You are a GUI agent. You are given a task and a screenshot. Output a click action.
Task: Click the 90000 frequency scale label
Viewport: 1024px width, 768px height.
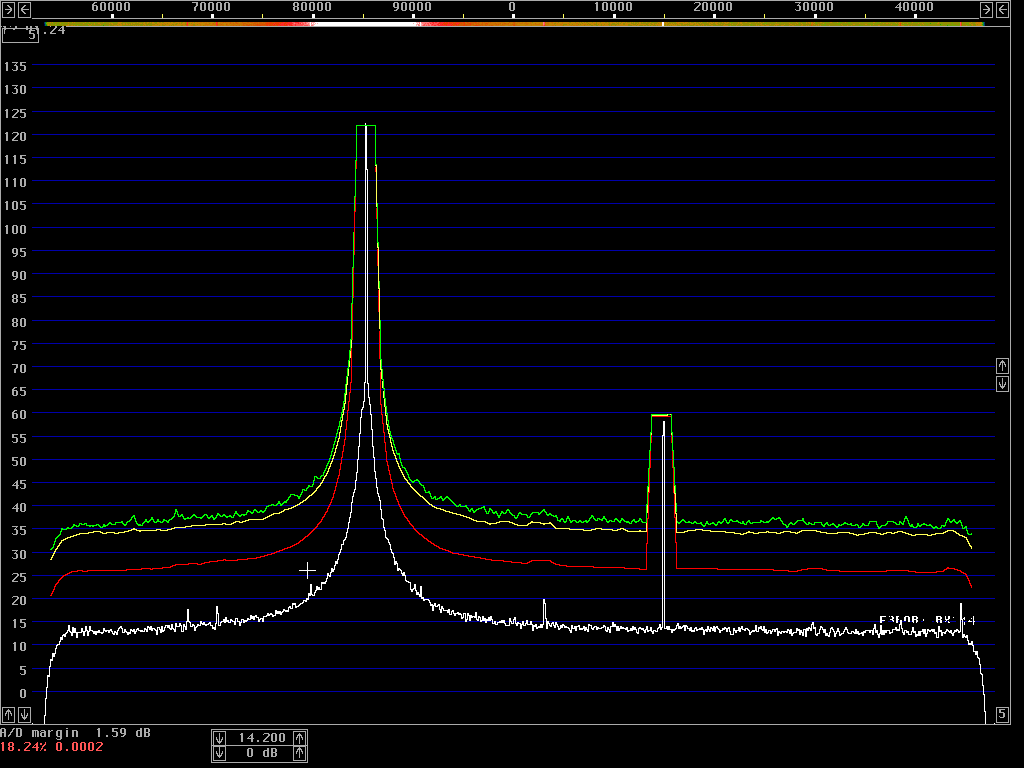tap(412, 7)
